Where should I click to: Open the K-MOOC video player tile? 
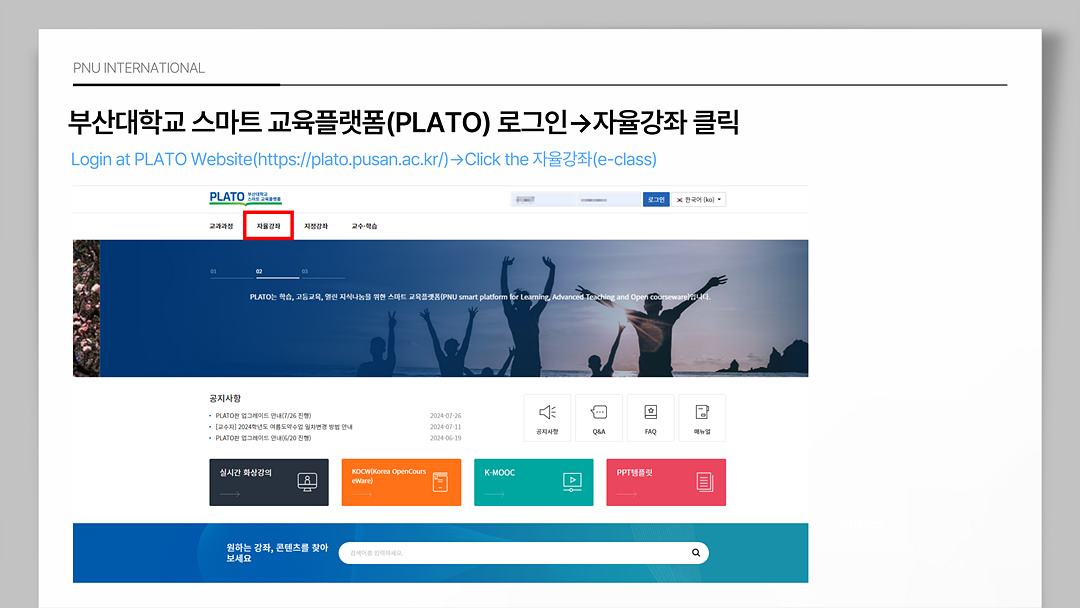pyautogui.click(x=533, y=482)
